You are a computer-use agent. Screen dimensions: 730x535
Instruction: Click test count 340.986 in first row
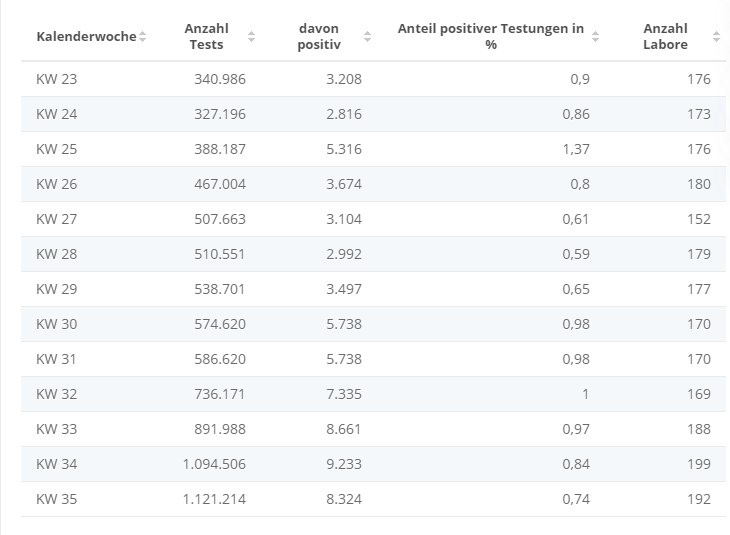(x=220, y=79)
